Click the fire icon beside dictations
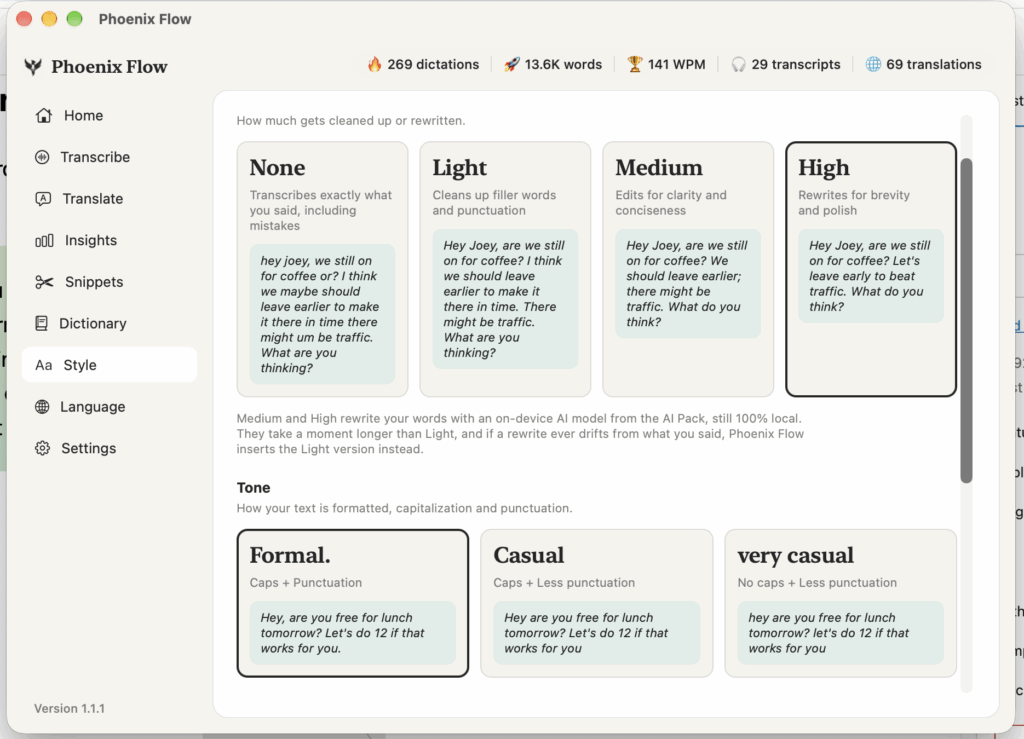Image resolution: width=1024 pixels, height=739 pixels. [x=374, y=64]
